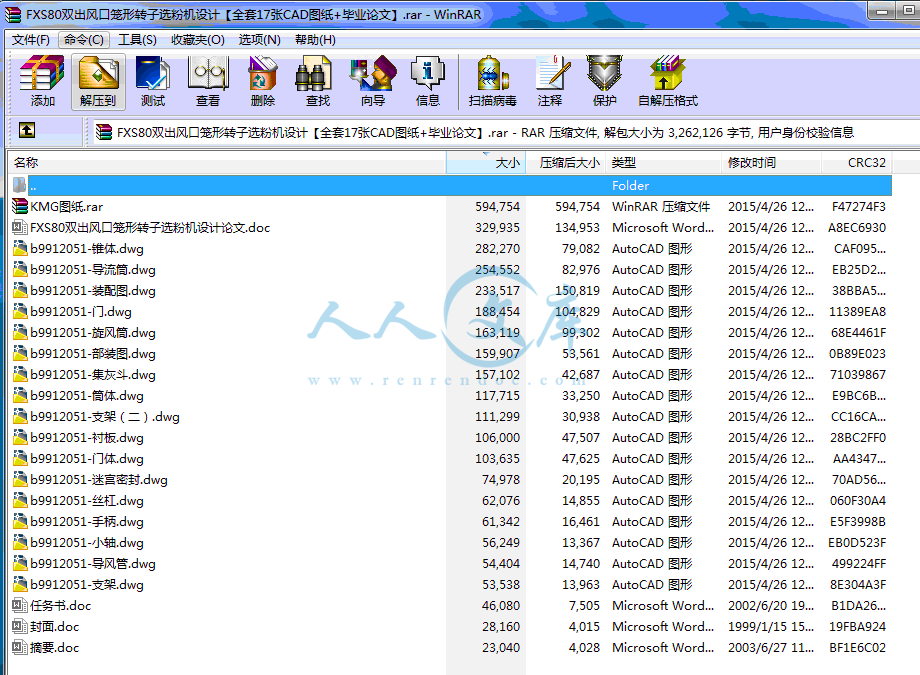Click CRC32 value A8EC6930
Viewport: 920px width, 675px height.
click(x=857, y=228)
